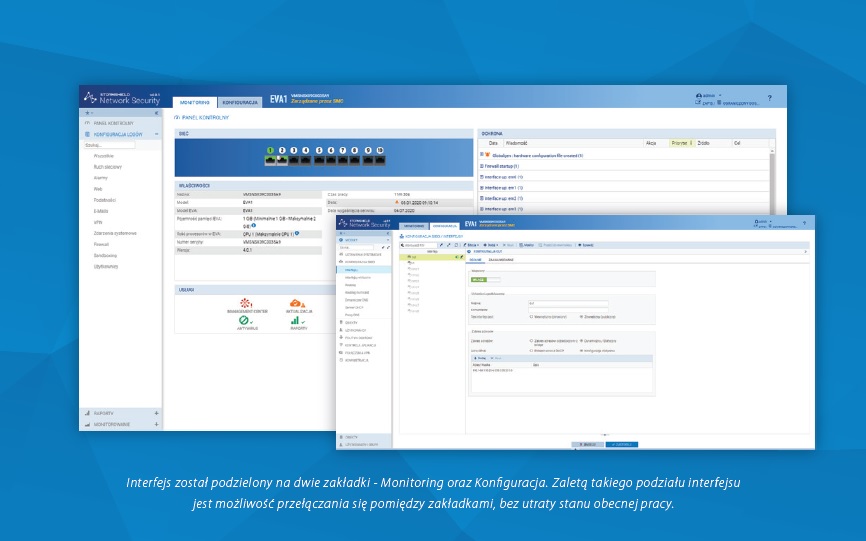This screenshot has width=866, height=541.
Task: Toggle the green Włączone interface switch
Action: tap(485, 280)
